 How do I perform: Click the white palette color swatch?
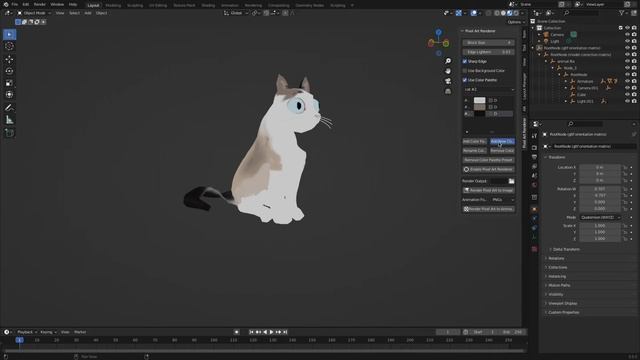tap(480, 100)
